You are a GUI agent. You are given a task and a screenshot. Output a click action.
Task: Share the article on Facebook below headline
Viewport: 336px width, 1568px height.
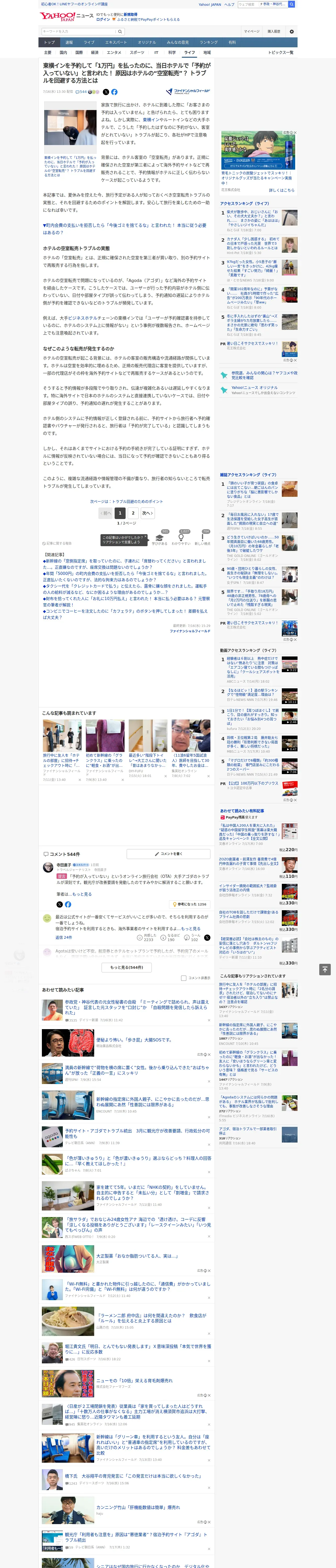(x=114, y=92)
